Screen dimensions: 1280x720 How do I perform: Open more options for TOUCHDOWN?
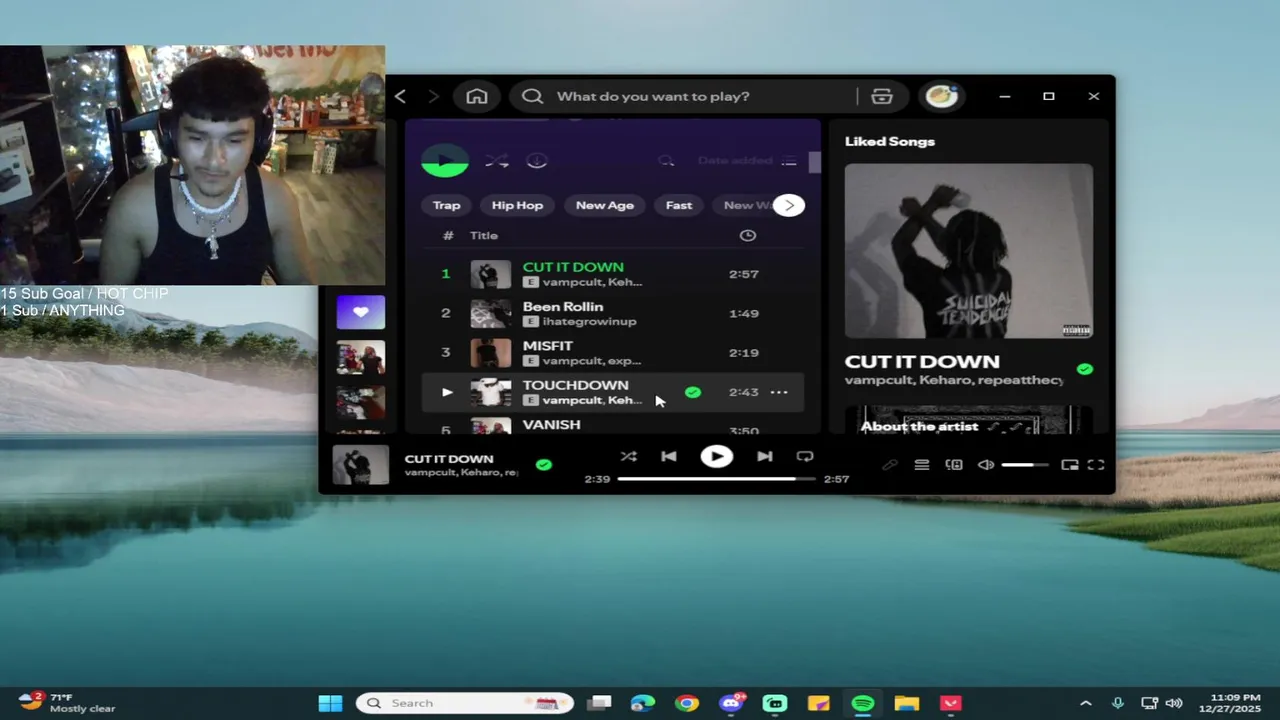click(x=779, y=392)
